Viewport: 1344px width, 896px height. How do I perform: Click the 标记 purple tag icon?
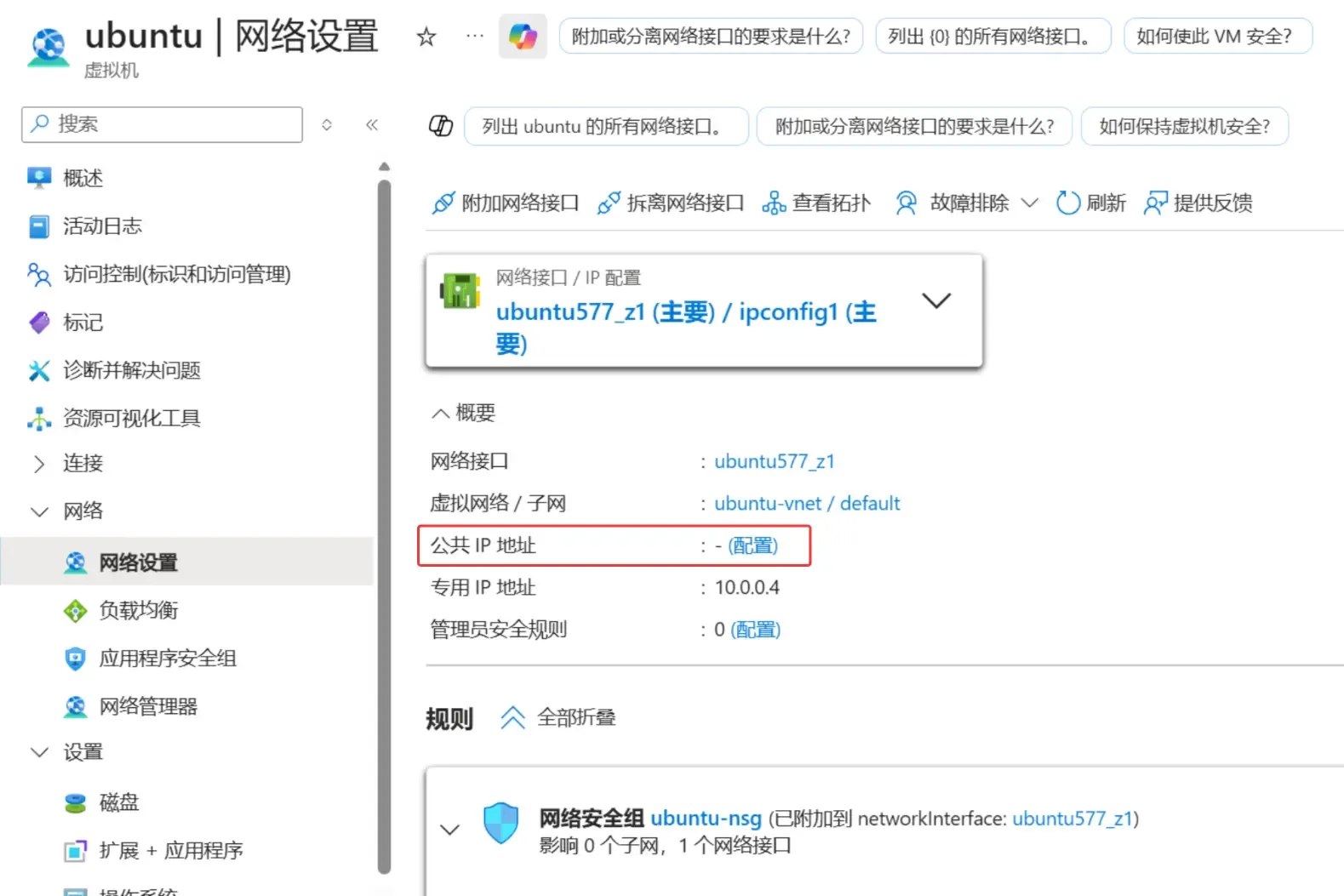click(39, 322)
